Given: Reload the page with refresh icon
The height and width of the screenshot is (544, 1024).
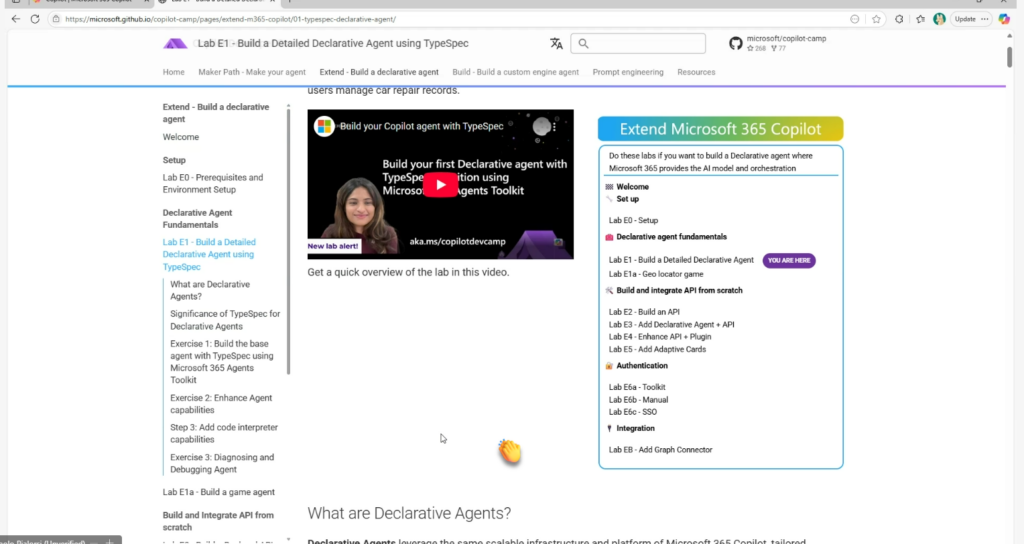Looking at the screenshot, I should click(35, 19).
